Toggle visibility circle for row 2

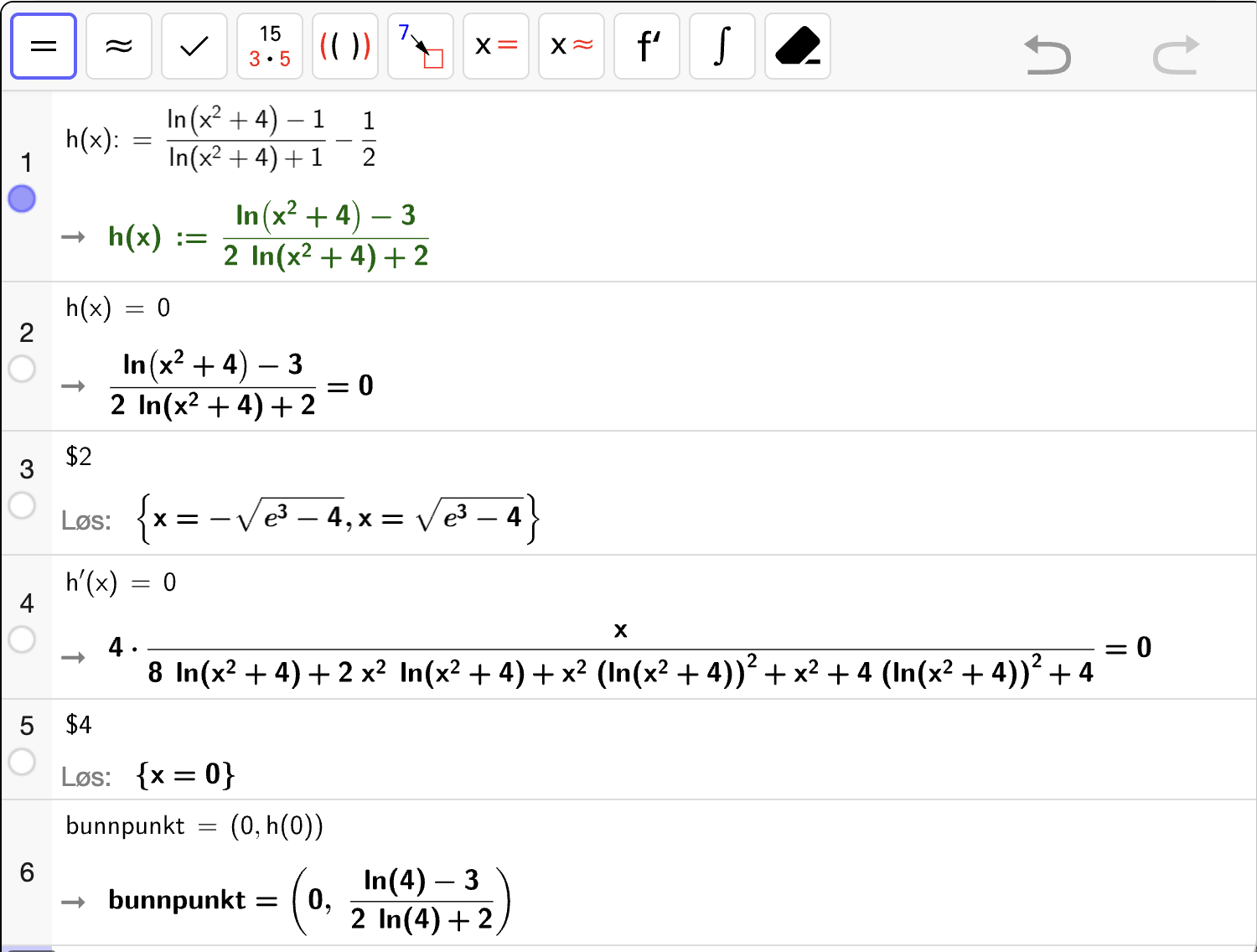[22, 369]
